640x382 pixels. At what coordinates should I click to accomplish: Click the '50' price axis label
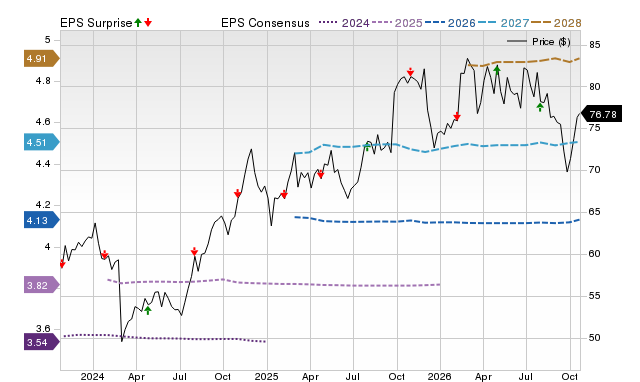click(595, 338)
